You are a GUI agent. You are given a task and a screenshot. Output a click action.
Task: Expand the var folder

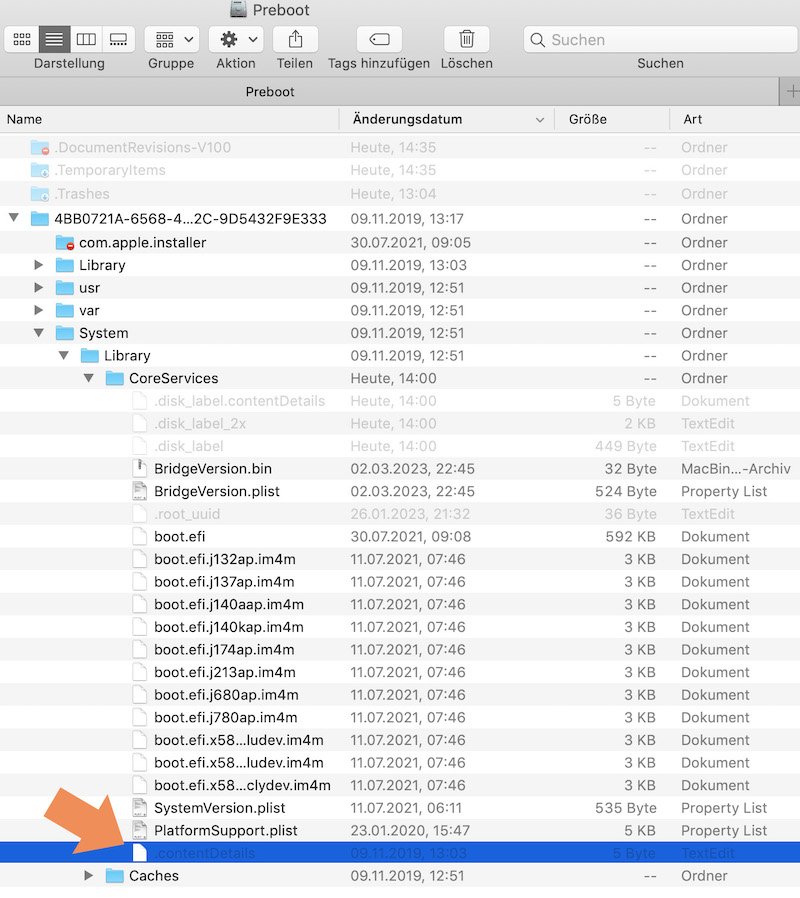click(x=38, y=310)
